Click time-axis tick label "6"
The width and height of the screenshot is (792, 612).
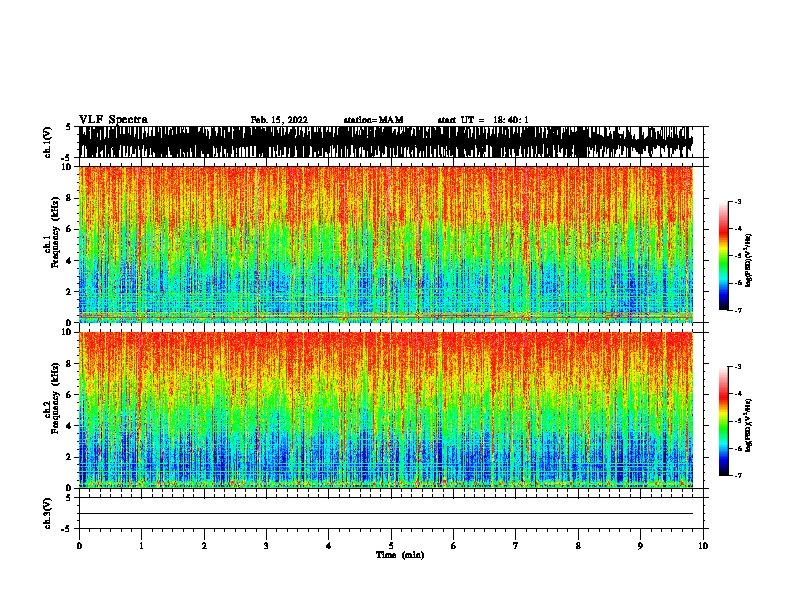click(x=454, y=546)
